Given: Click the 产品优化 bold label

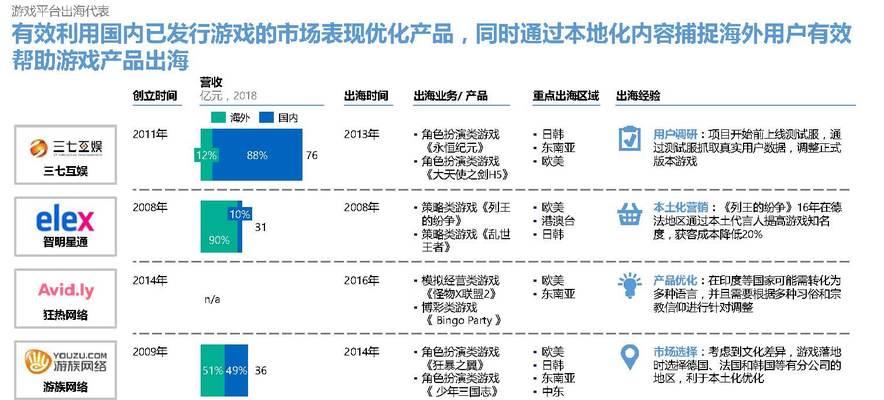Looking at the screenshot, I should click(675, 281).
